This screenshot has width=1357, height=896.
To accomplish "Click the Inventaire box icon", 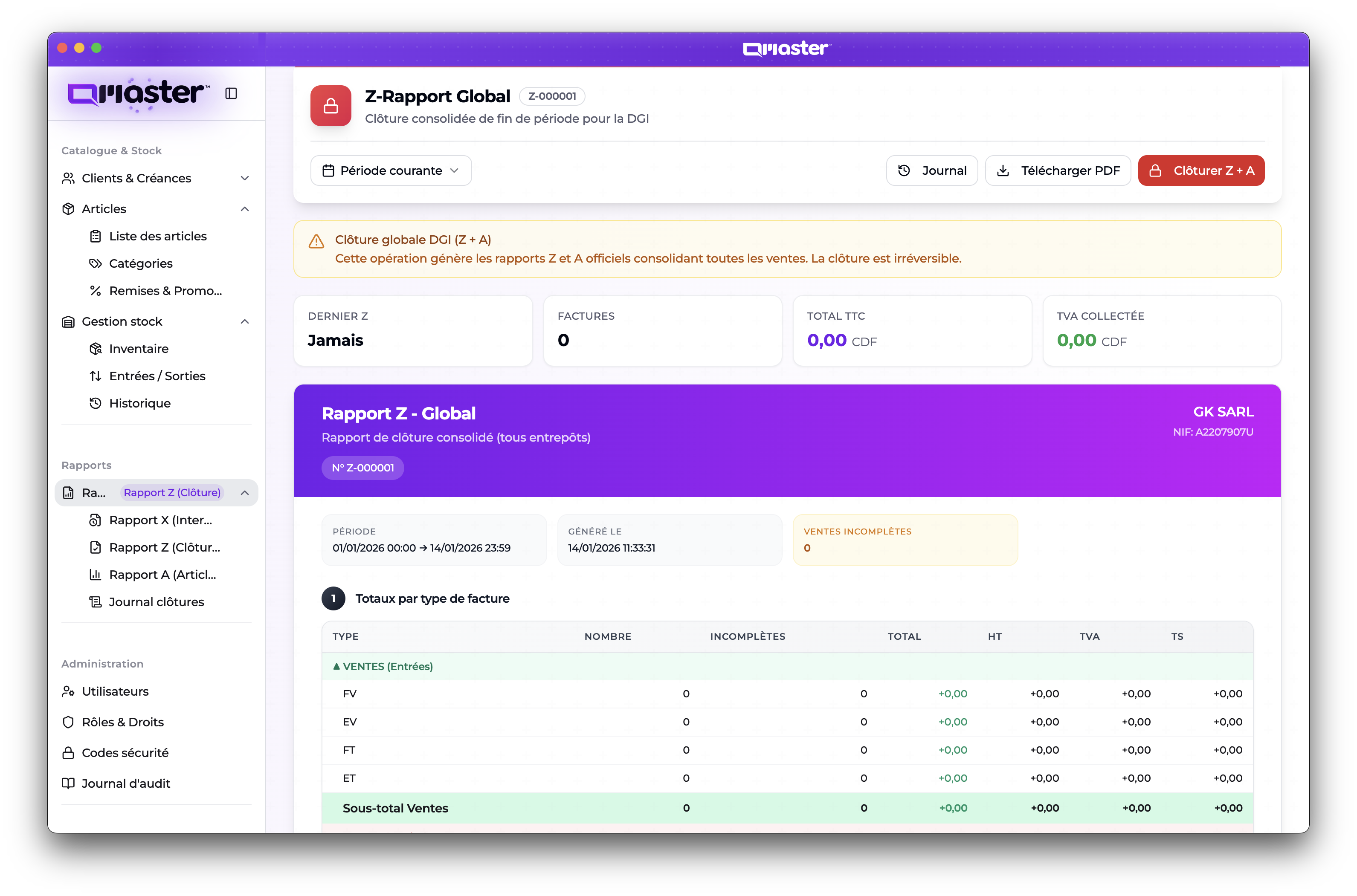I will [x=96, y=349].
